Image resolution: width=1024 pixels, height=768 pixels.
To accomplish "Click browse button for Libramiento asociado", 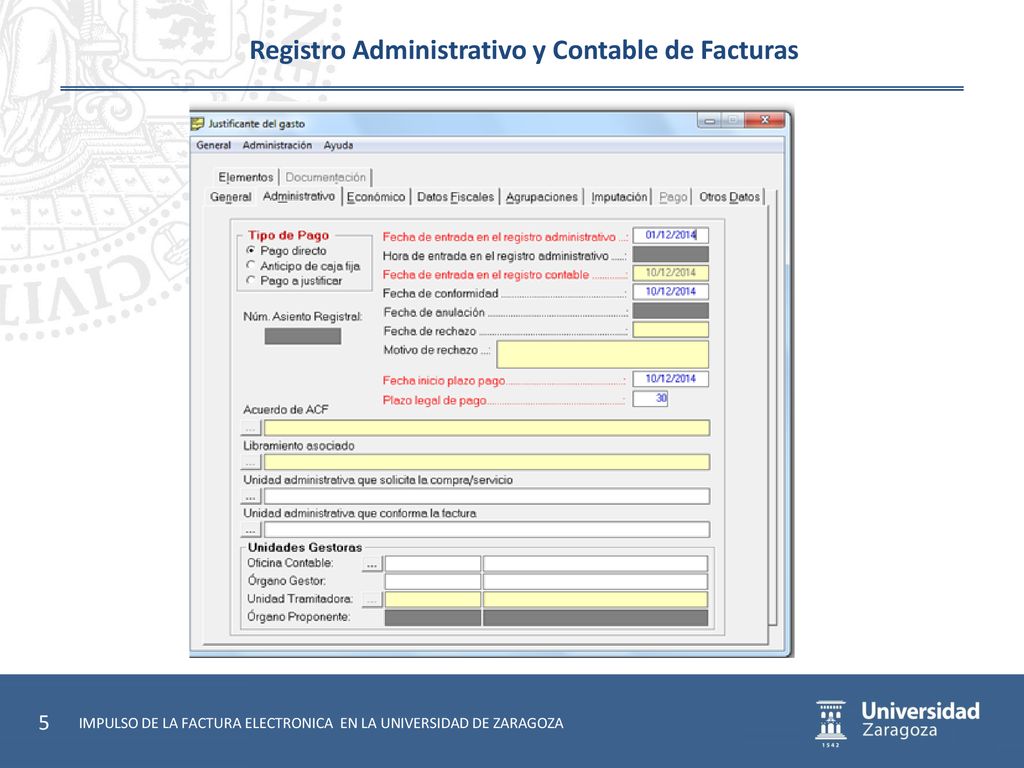I will pyautogui.click(x=251, y=462).
